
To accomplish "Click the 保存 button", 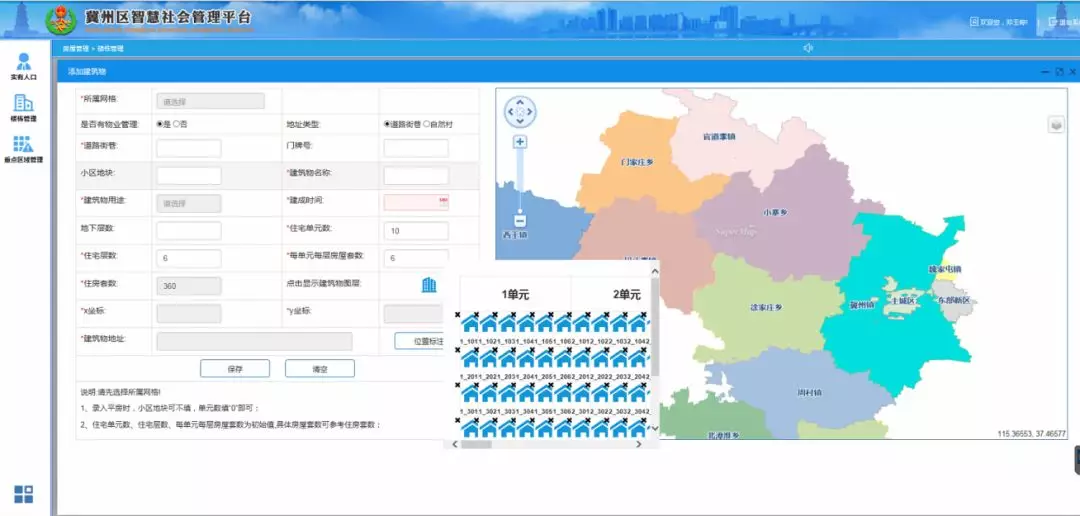I will click(235, 369).
